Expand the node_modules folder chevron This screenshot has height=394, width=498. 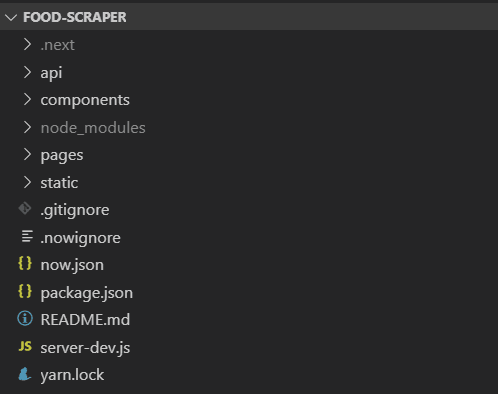(27, 127)
